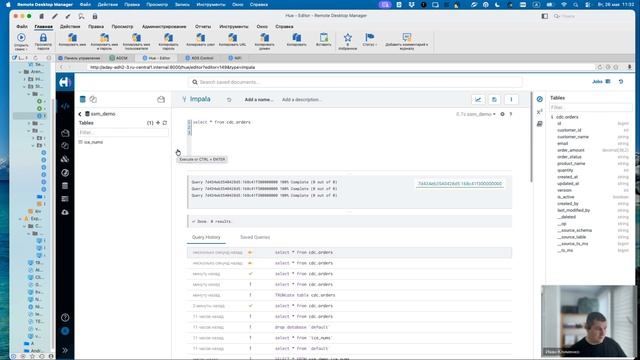Click the Impala editor title
Image resolution: width=640 pixels, height=360 pixels.
pyautogui.click(x=200, y=99)
